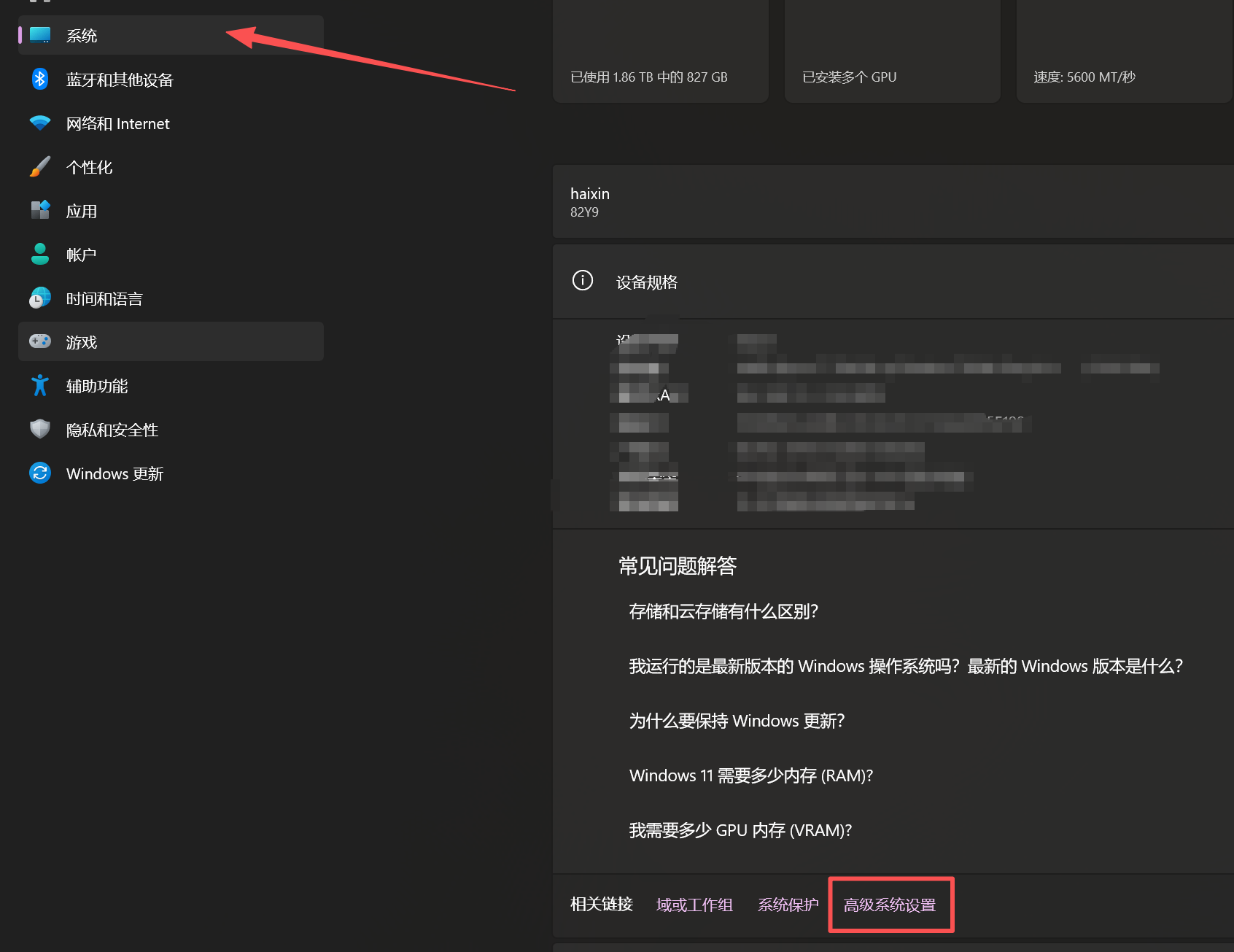Click 域或工作组 under 相关链接

coord(694,905)
